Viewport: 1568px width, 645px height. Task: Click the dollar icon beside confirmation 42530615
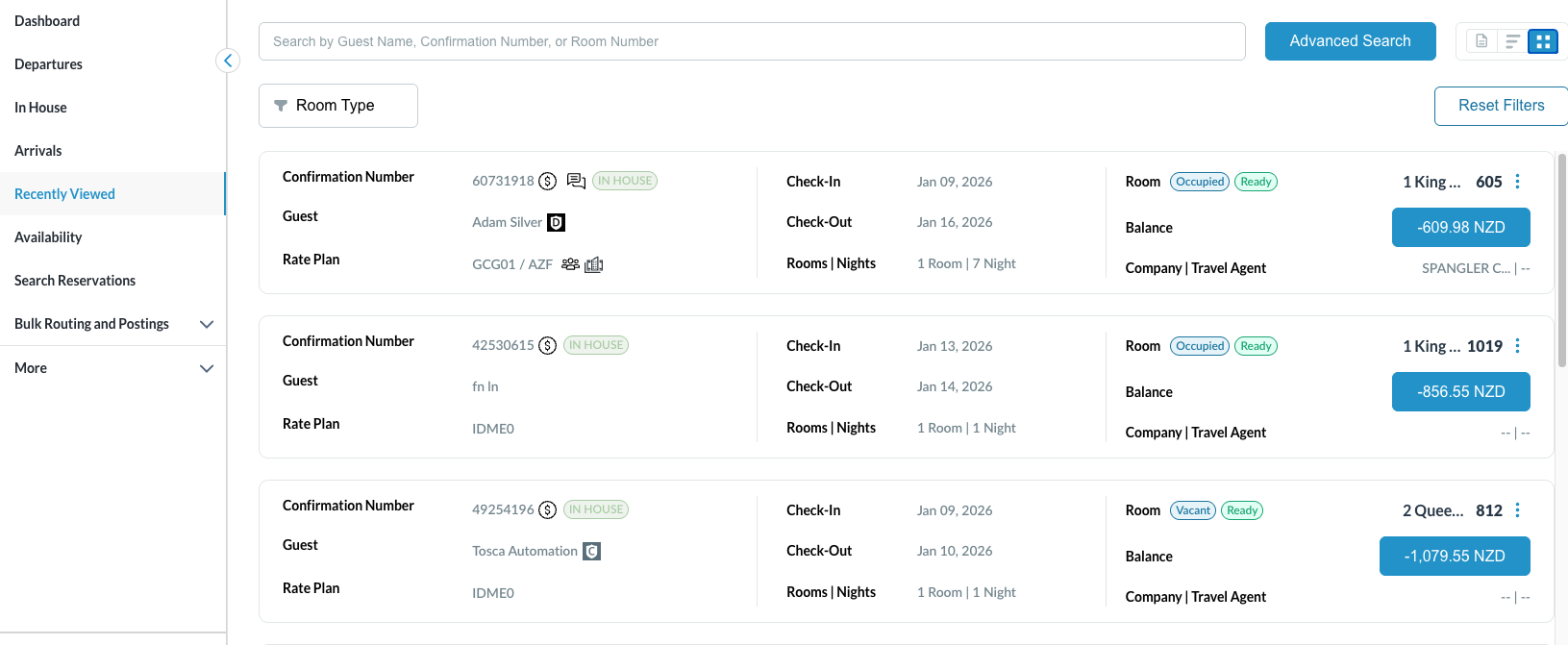pos(547,345)
